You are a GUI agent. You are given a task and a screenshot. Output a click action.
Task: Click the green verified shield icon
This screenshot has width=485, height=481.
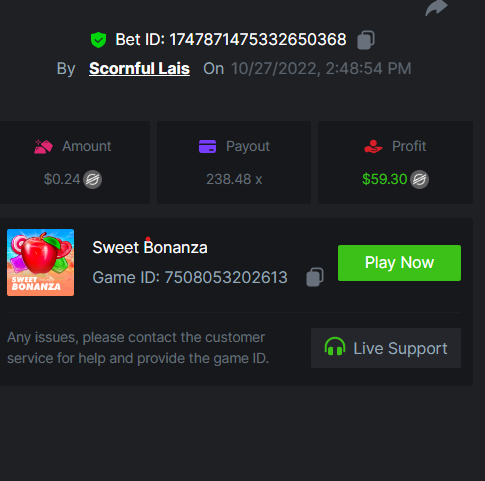98,40
